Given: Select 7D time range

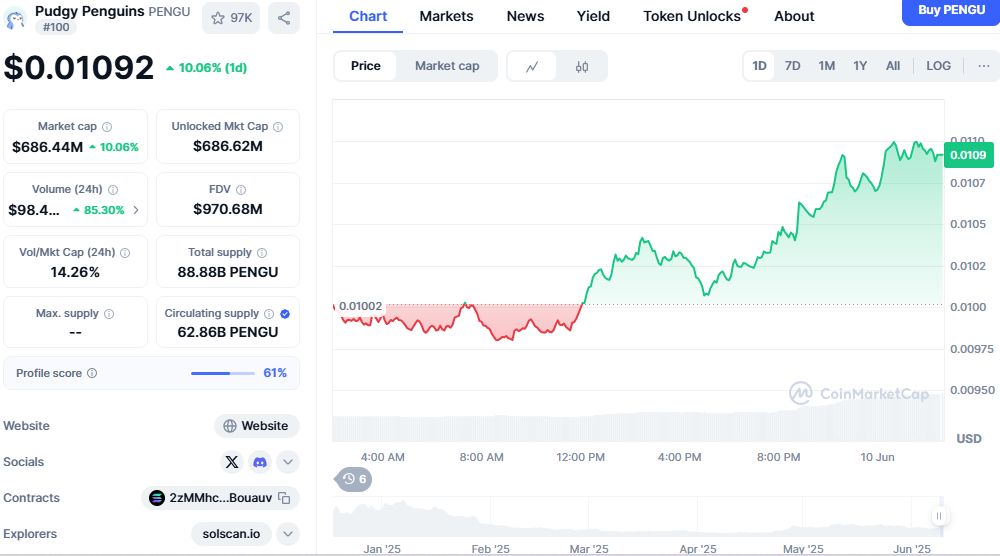Looking at the screenshot, I should [x=792, y=66].
